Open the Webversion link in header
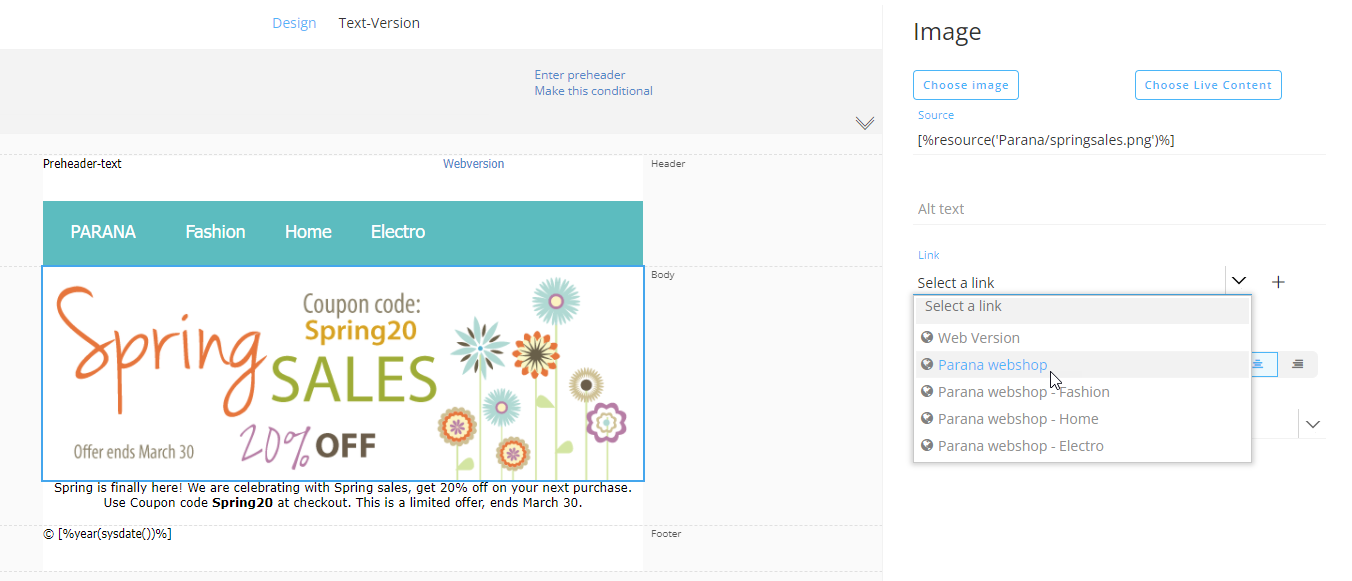 click(473, 164)
